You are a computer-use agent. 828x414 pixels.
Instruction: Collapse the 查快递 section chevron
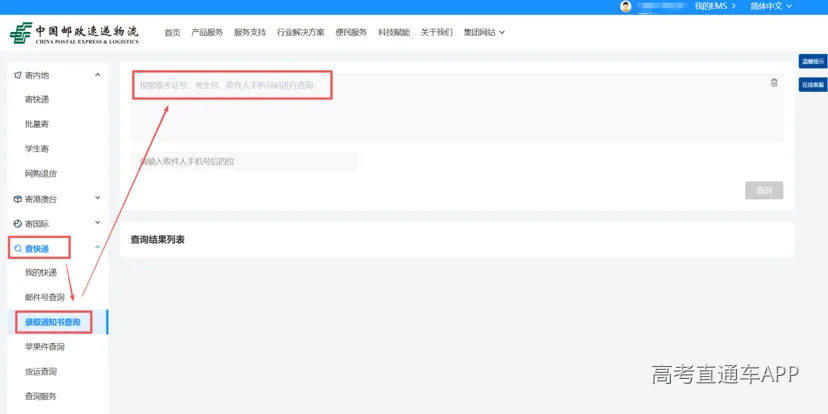97,247
